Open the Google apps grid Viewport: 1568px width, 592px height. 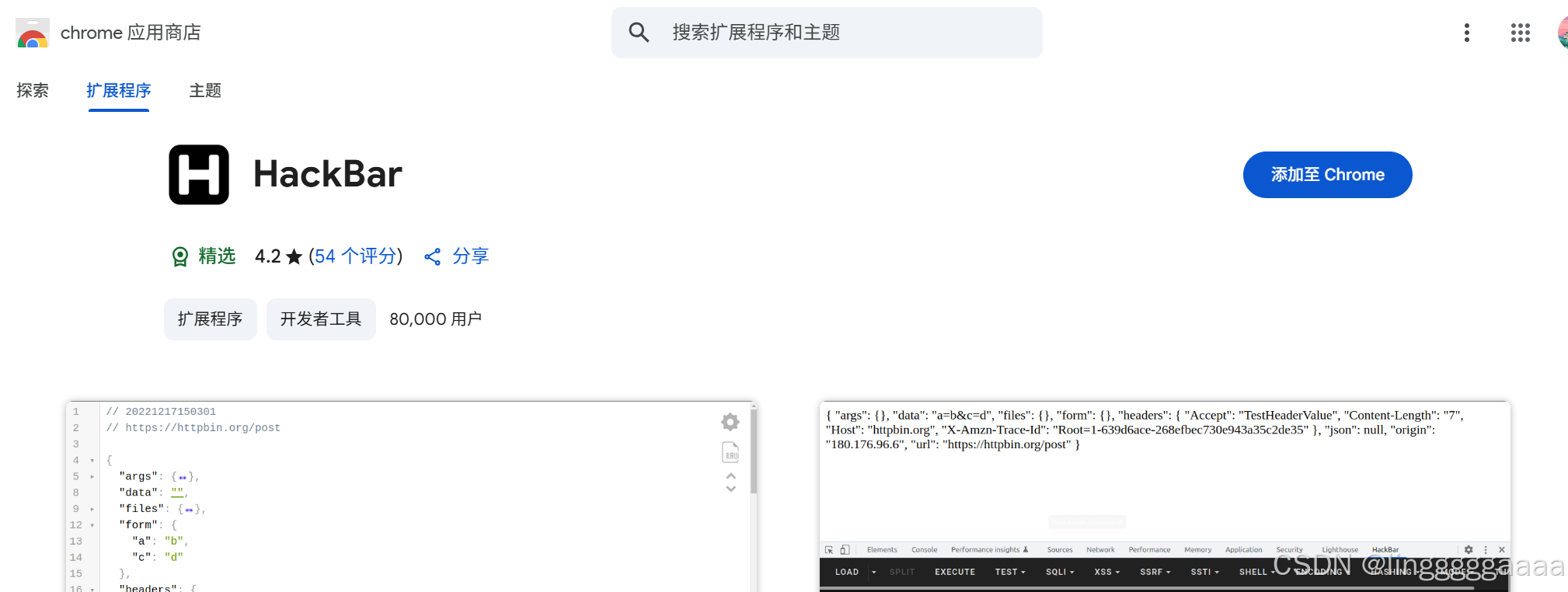click(x=1521, y=33)
